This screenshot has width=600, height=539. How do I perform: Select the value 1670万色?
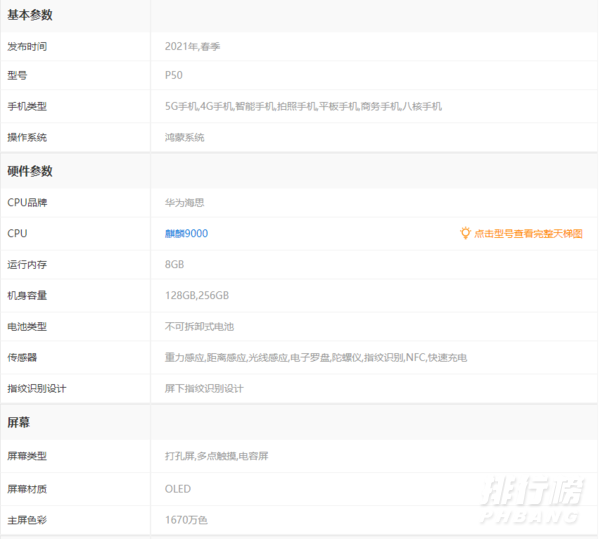click(186, 520)
